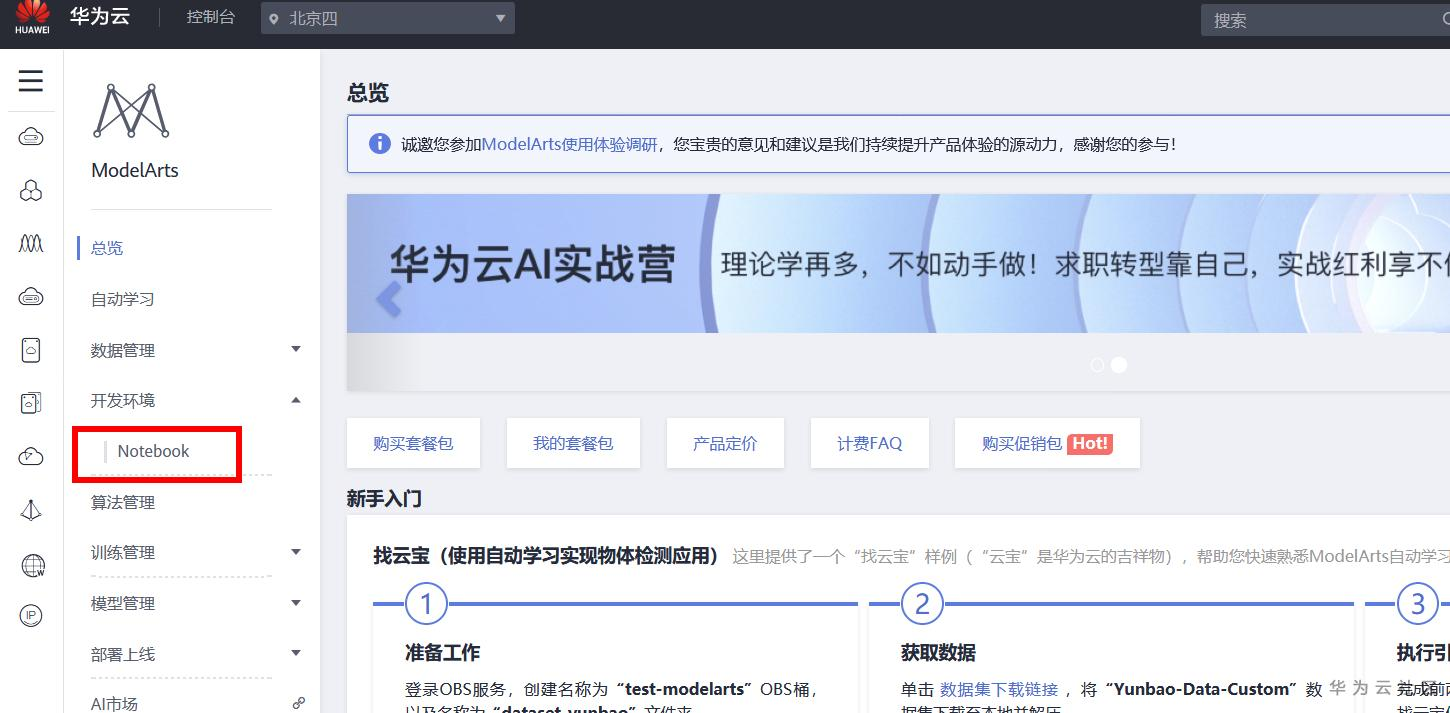The width and height of the screenshot is (1450, 713).
Task: Click the blue info icon in notice
Action: [380, 143]
